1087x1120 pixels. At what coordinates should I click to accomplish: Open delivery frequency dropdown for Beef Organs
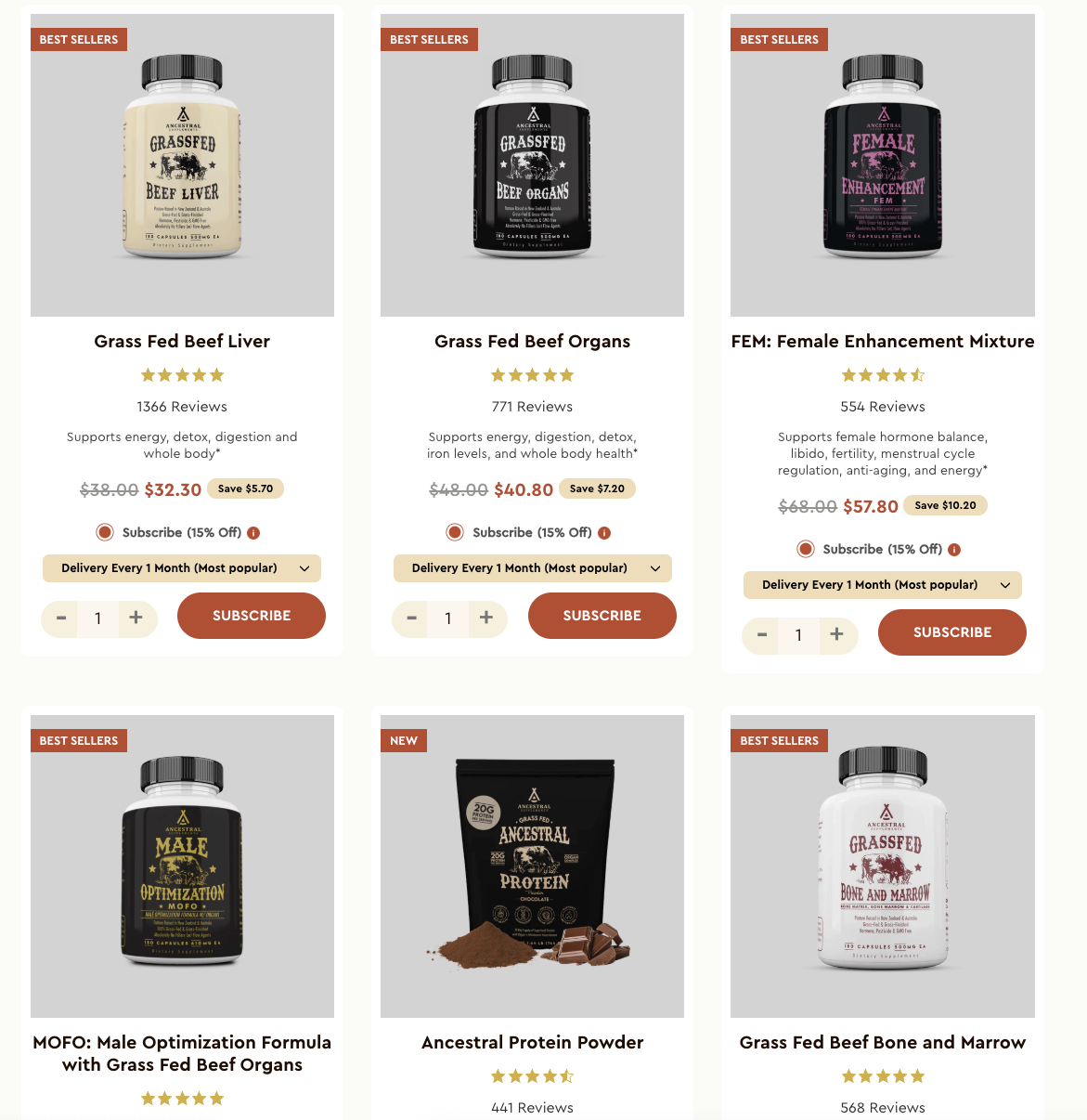point(533,568)
